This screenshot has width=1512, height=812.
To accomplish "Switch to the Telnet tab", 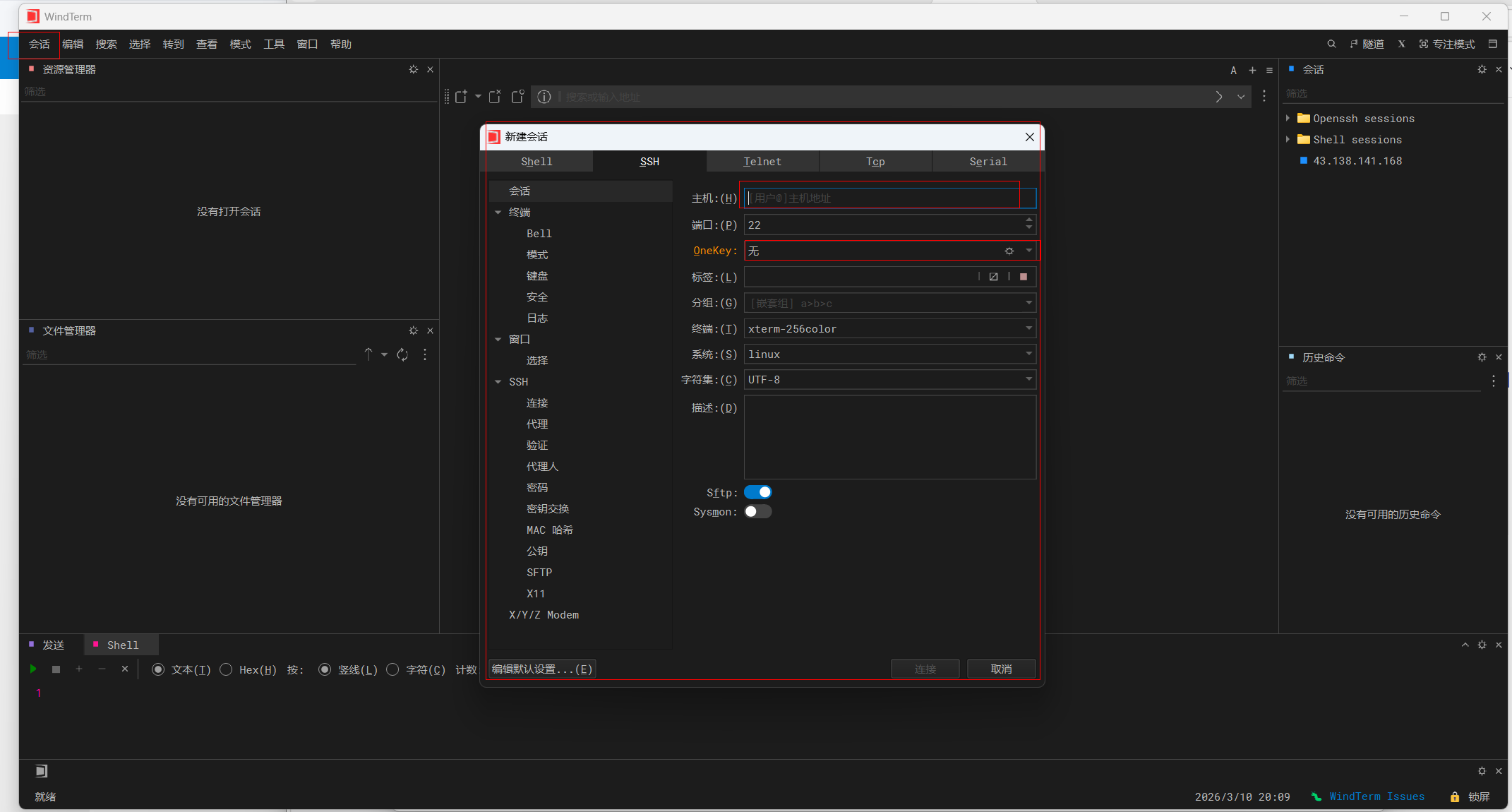I will [x=762, y=161].
